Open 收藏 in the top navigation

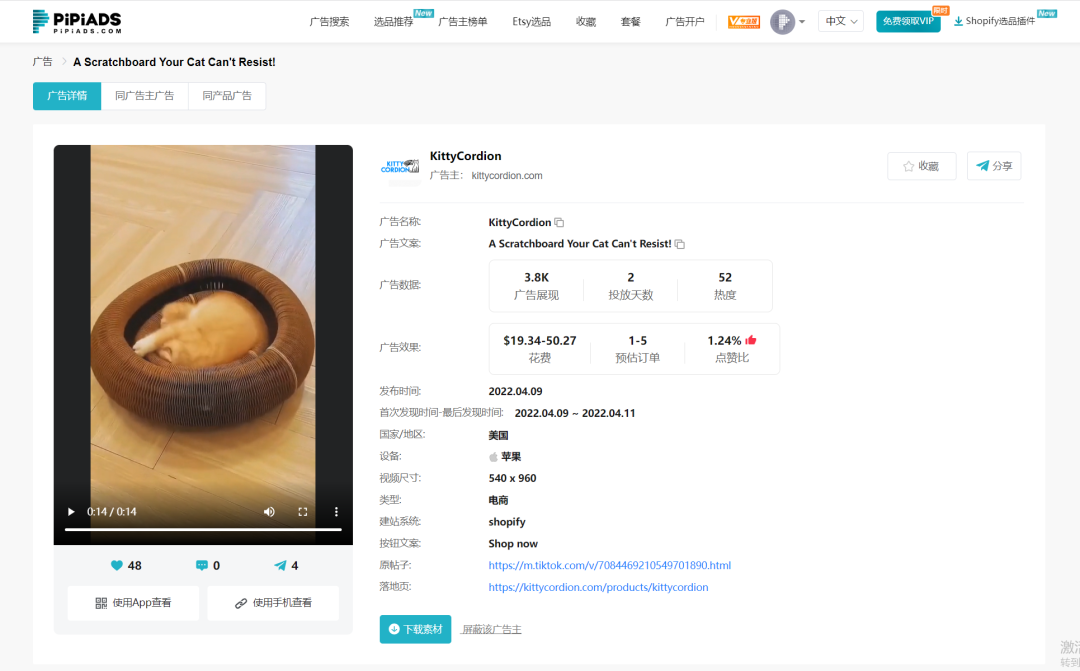coord(585,21)
